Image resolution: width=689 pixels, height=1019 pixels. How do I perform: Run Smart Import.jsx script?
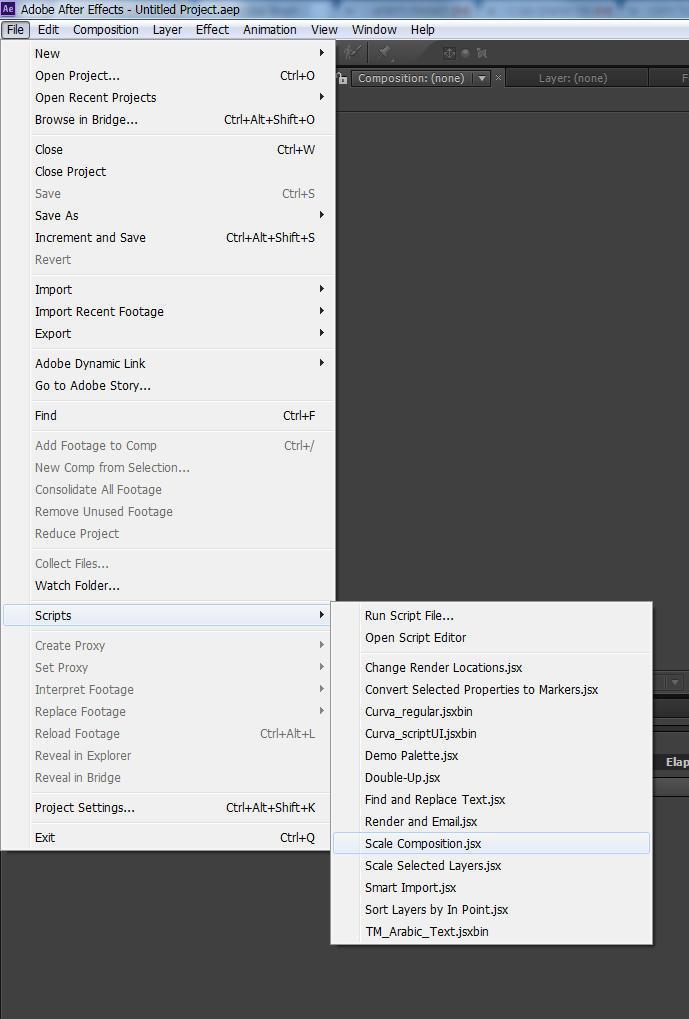491,888
